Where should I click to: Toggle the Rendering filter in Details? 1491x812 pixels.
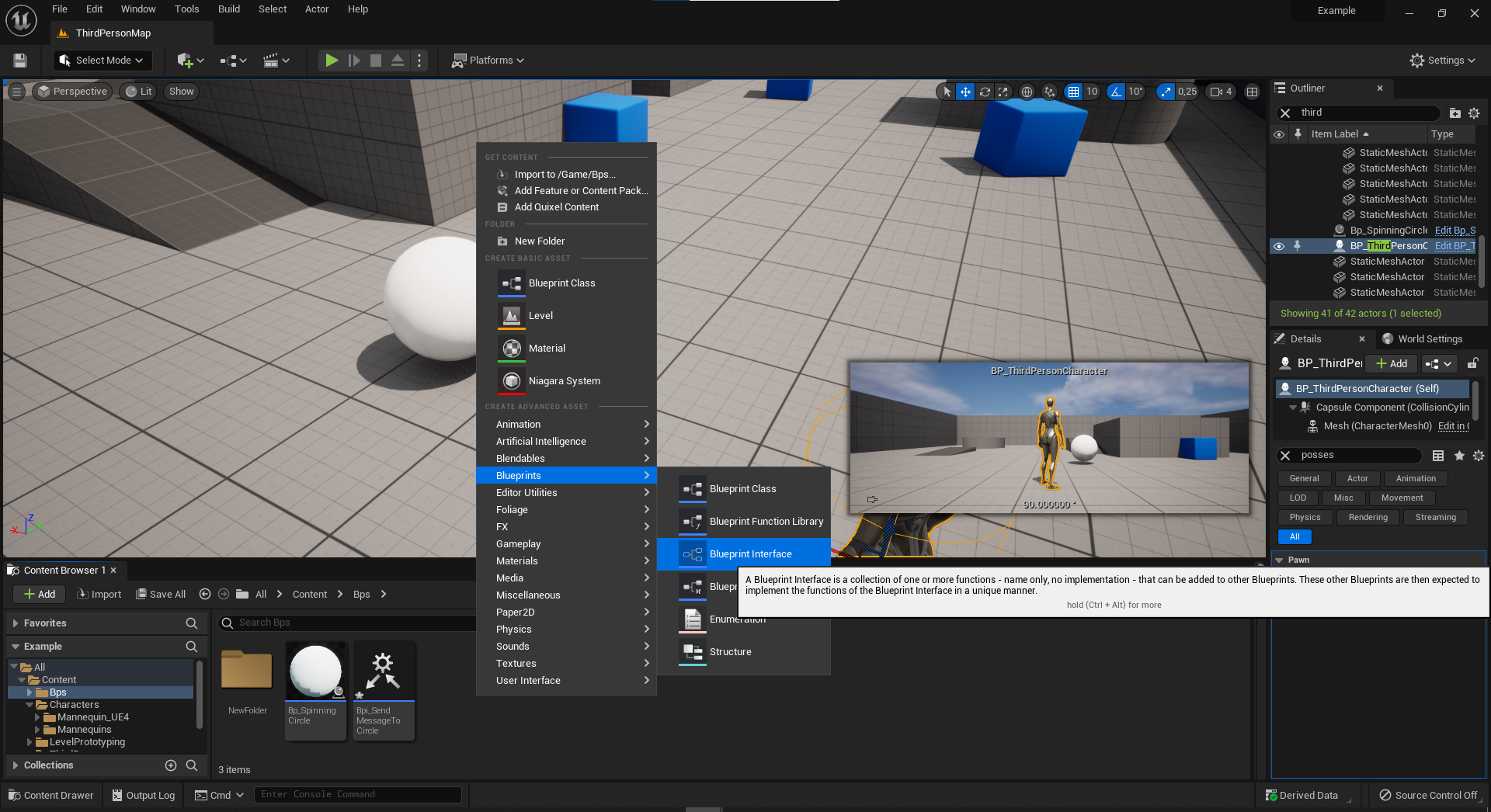coord(1368,518)
